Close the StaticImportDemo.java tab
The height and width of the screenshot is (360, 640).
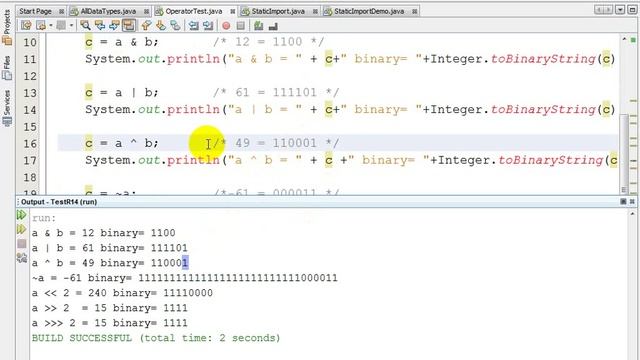[414, 12]
